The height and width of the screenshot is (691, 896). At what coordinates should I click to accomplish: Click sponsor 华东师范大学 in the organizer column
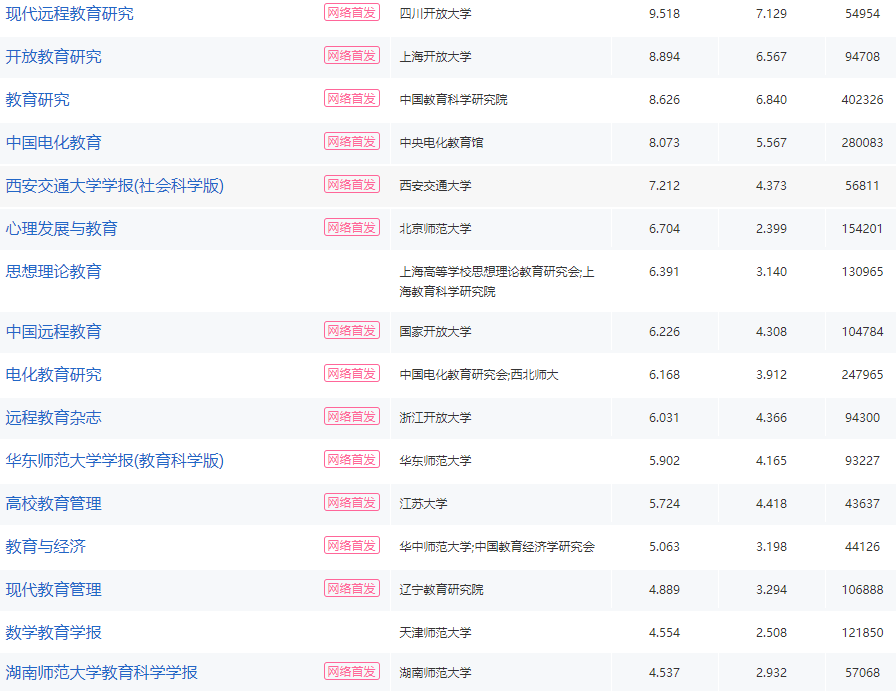click(x=435, y=460)
